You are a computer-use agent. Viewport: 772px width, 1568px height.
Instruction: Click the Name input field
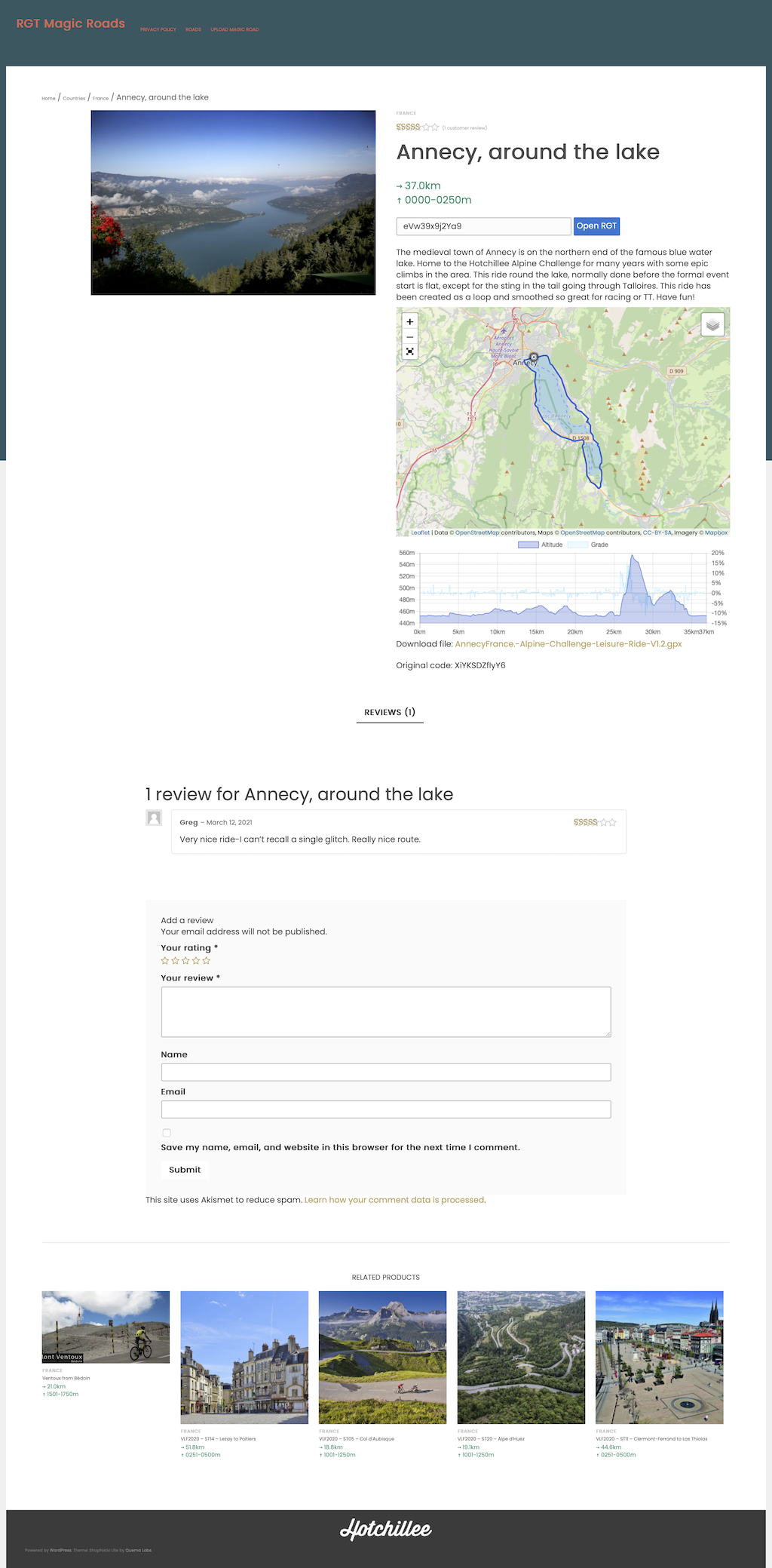tap(386, 1072)
